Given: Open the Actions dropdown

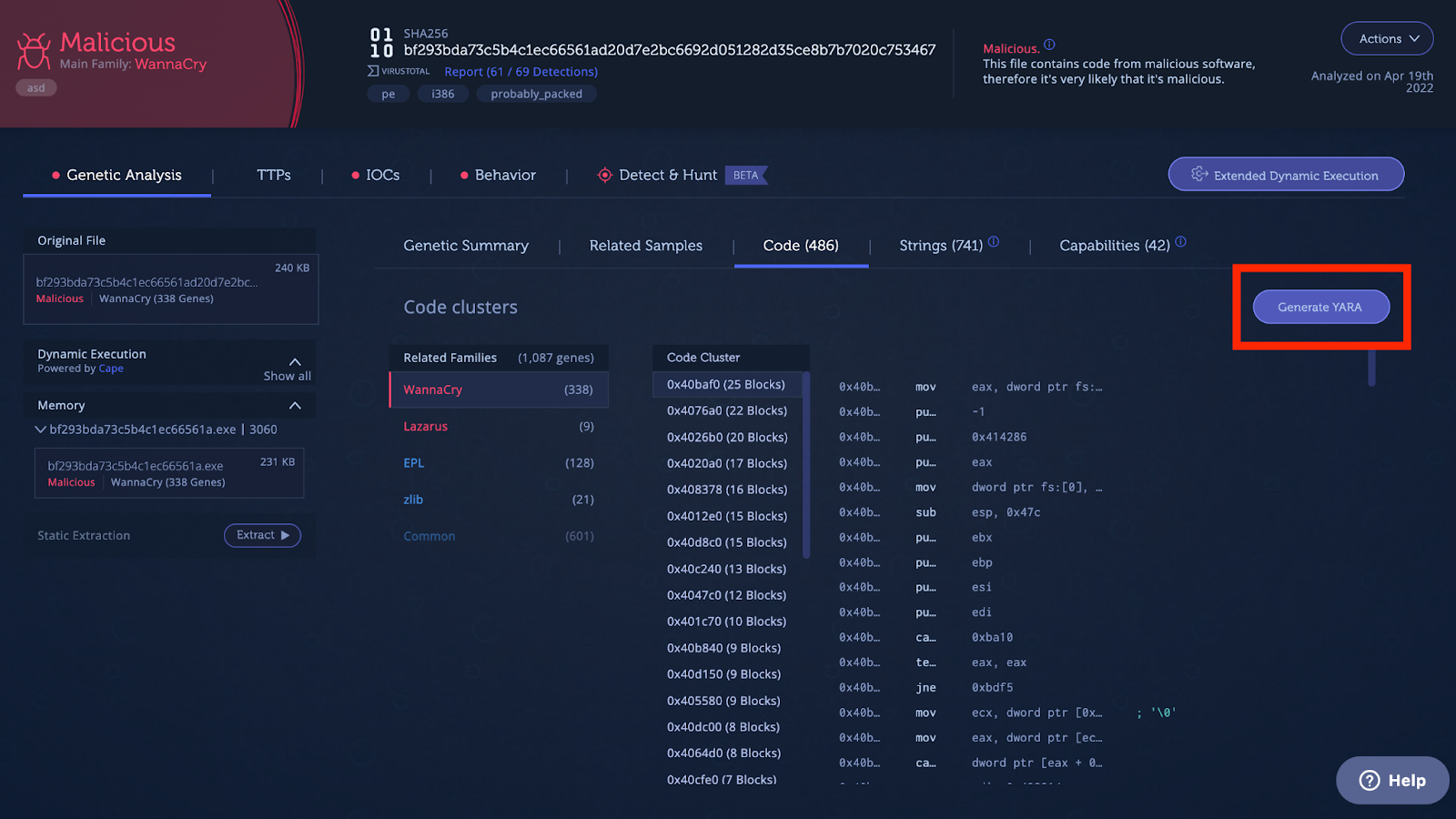Looking at the screenshot, I should coord(1387,38).
